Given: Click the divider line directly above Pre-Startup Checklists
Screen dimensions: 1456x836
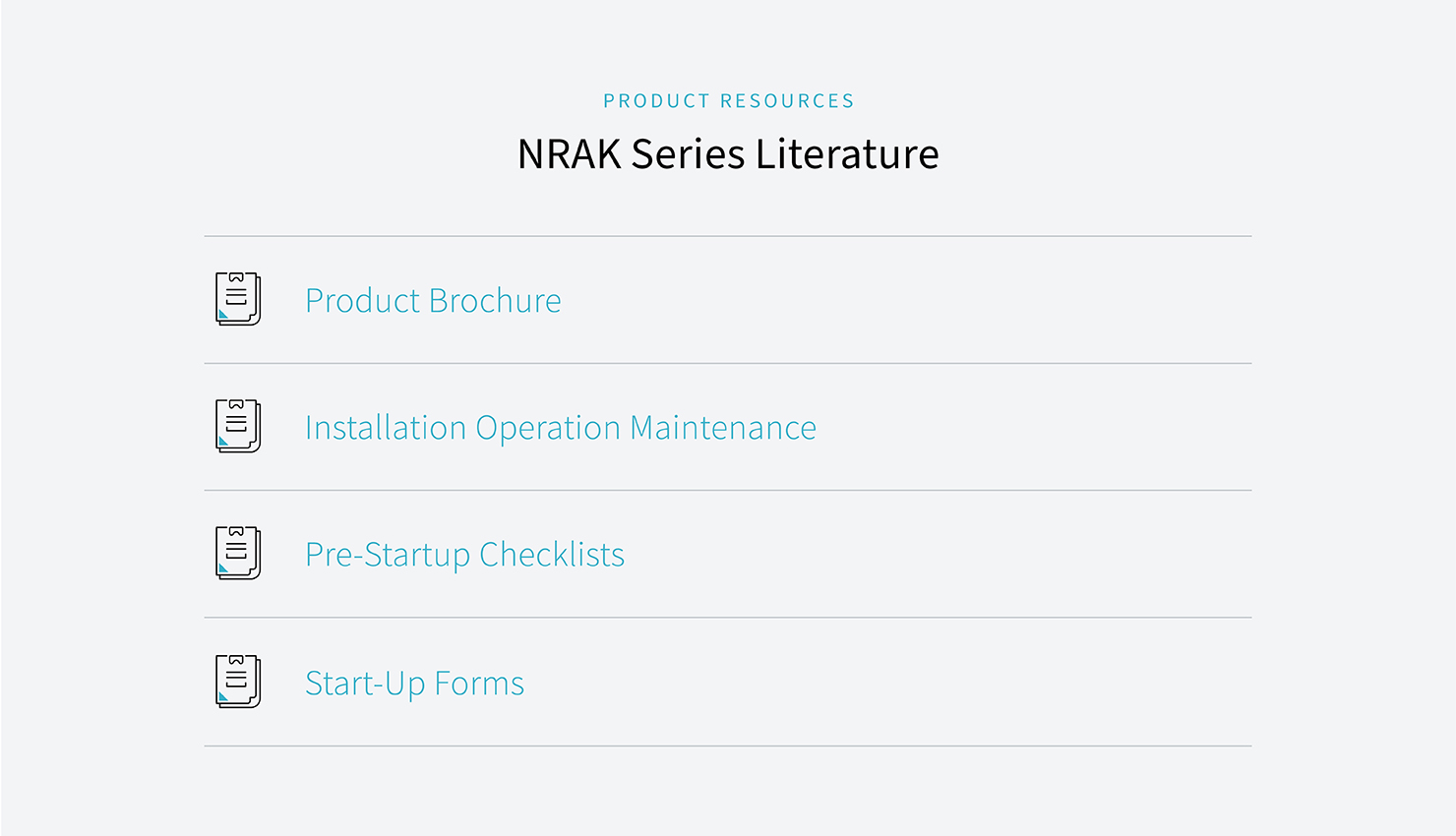Looking at the screenshot, I should pyautogui.click(x=728, y=490).
